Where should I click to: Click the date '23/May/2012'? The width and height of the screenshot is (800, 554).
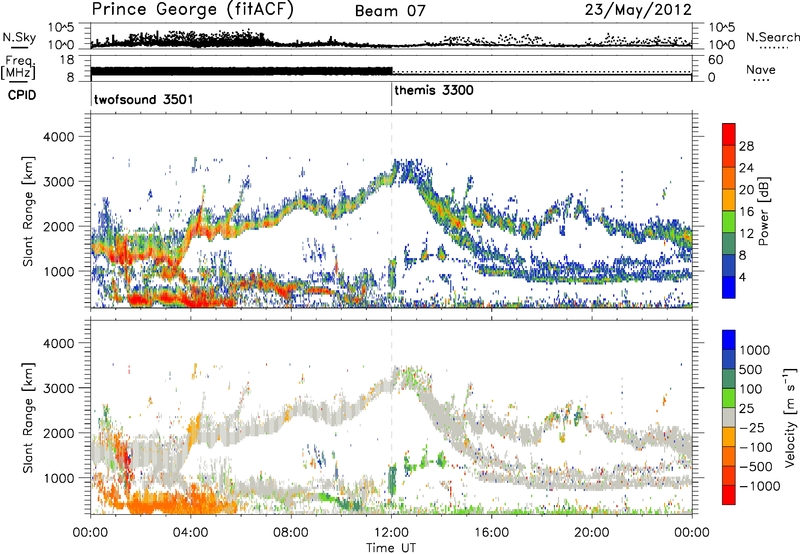(x=638, y=10)
